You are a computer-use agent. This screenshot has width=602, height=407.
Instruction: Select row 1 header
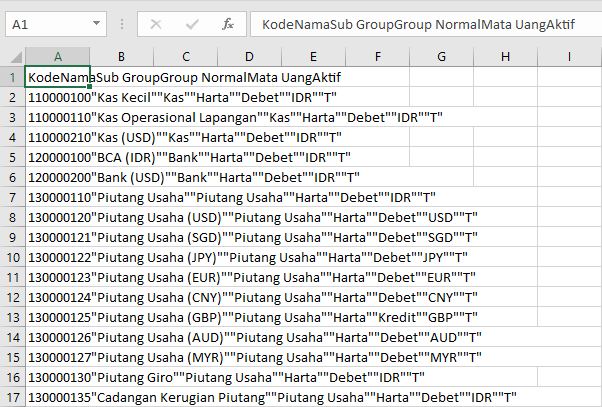(x=12, y=76)
